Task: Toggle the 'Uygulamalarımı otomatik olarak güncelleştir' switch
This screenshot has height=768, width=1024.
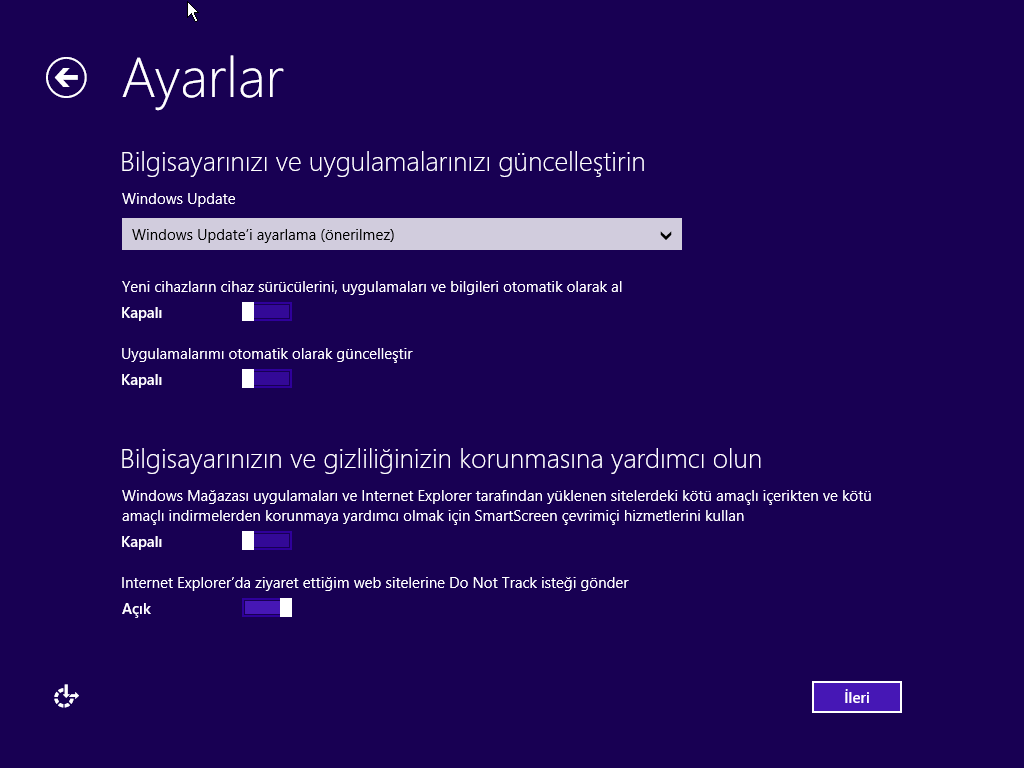Action: pos(266,379)
